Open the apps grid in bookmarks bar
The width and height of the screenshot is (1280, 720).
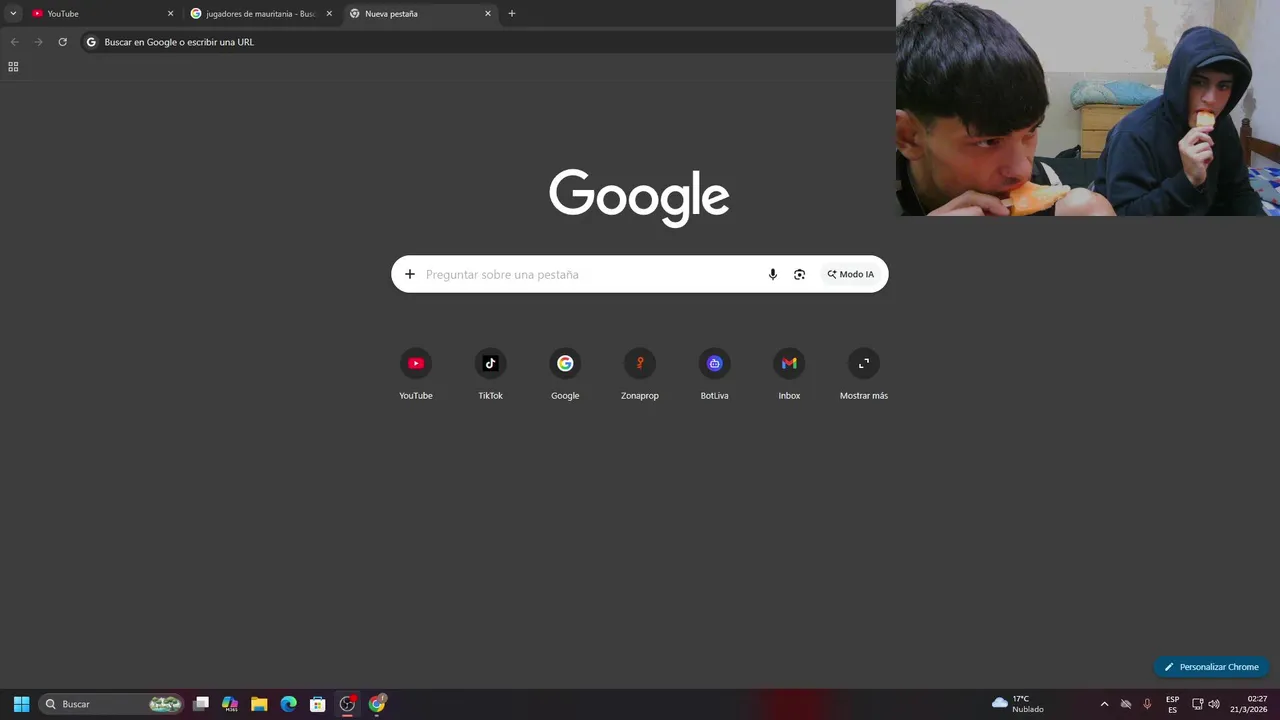point(13,67)
